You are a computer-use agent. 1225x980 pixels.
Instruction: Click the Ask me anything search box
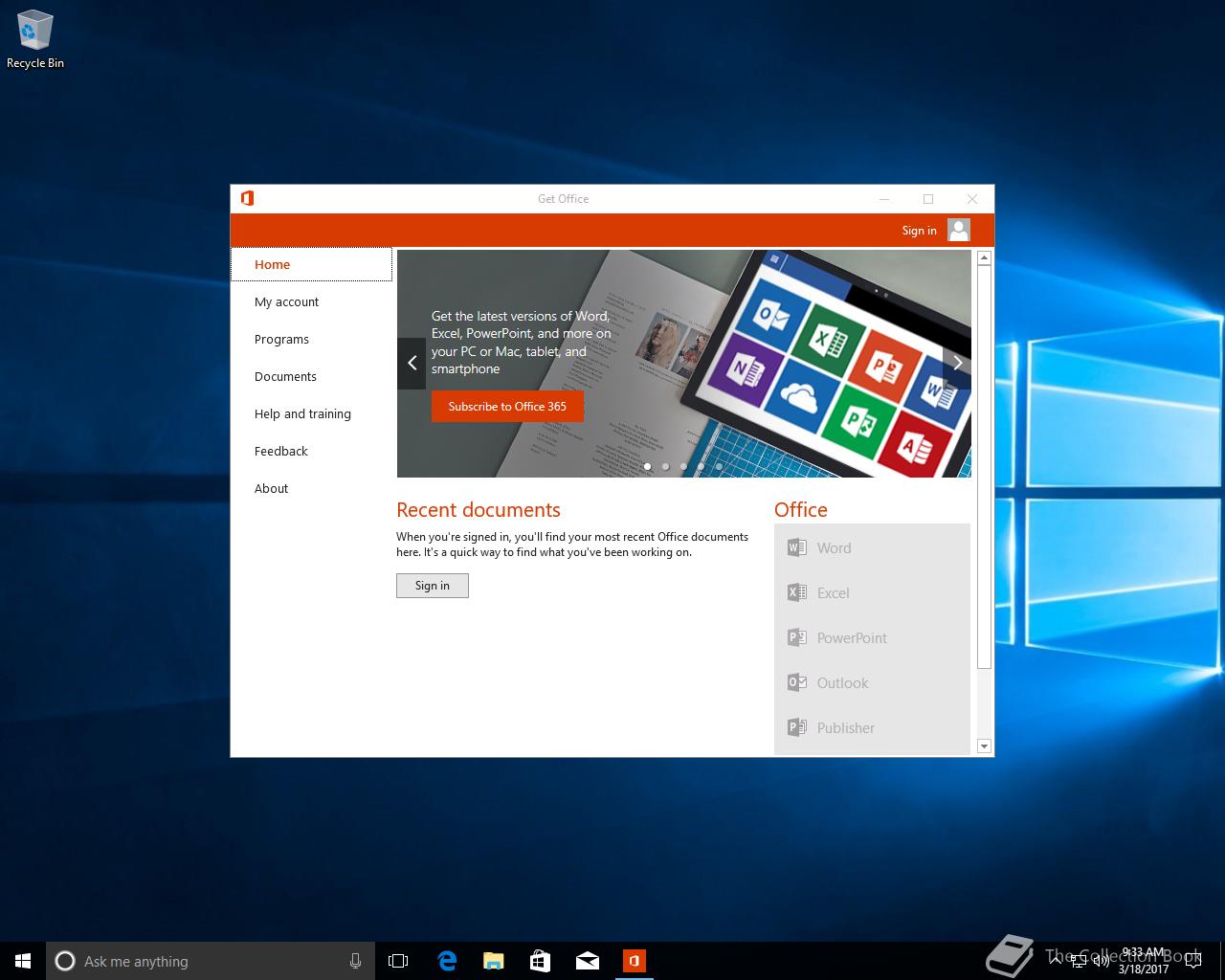[211, 961]
